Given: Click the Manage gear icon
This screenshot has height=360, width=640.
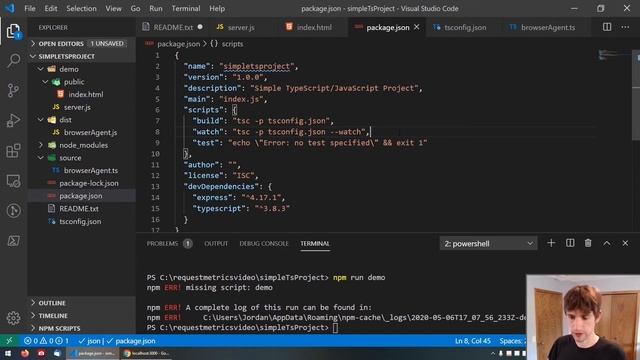Looking at the screenshot, I should [x=13, y=318].
